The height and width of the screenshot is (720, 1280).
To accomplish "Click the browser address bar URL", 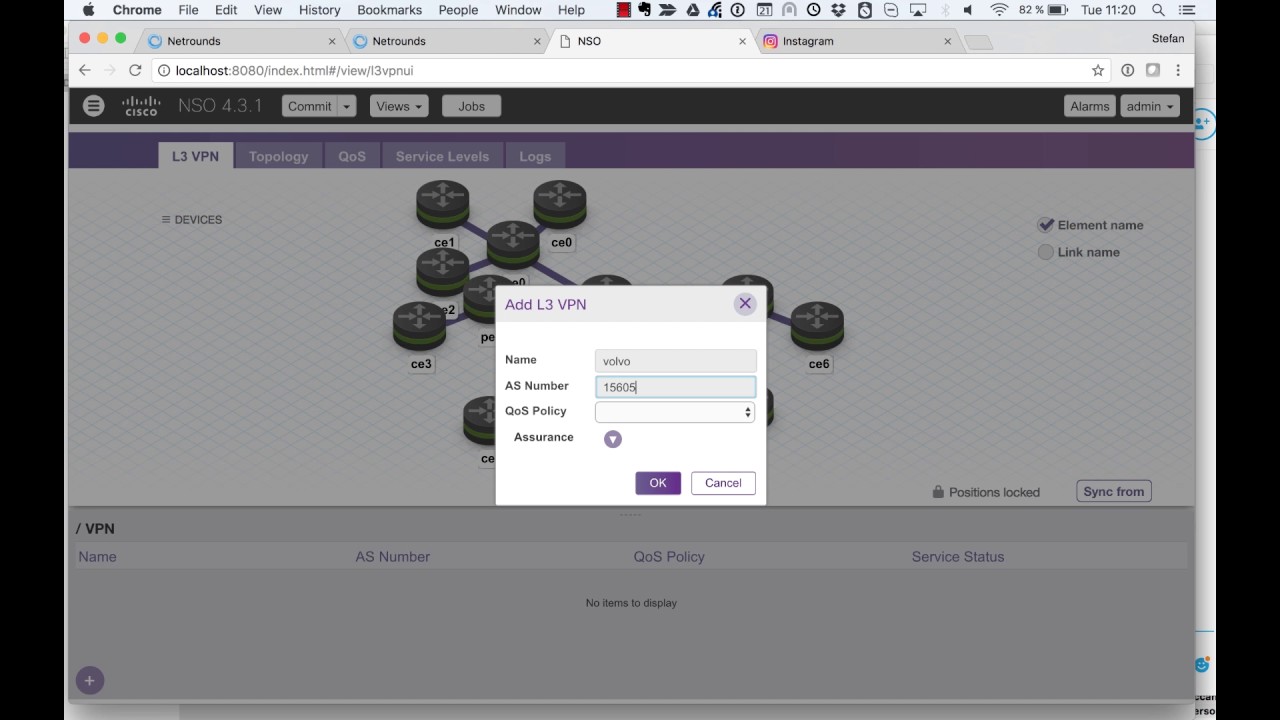I will pyautogui.click(x=294, y=70).
